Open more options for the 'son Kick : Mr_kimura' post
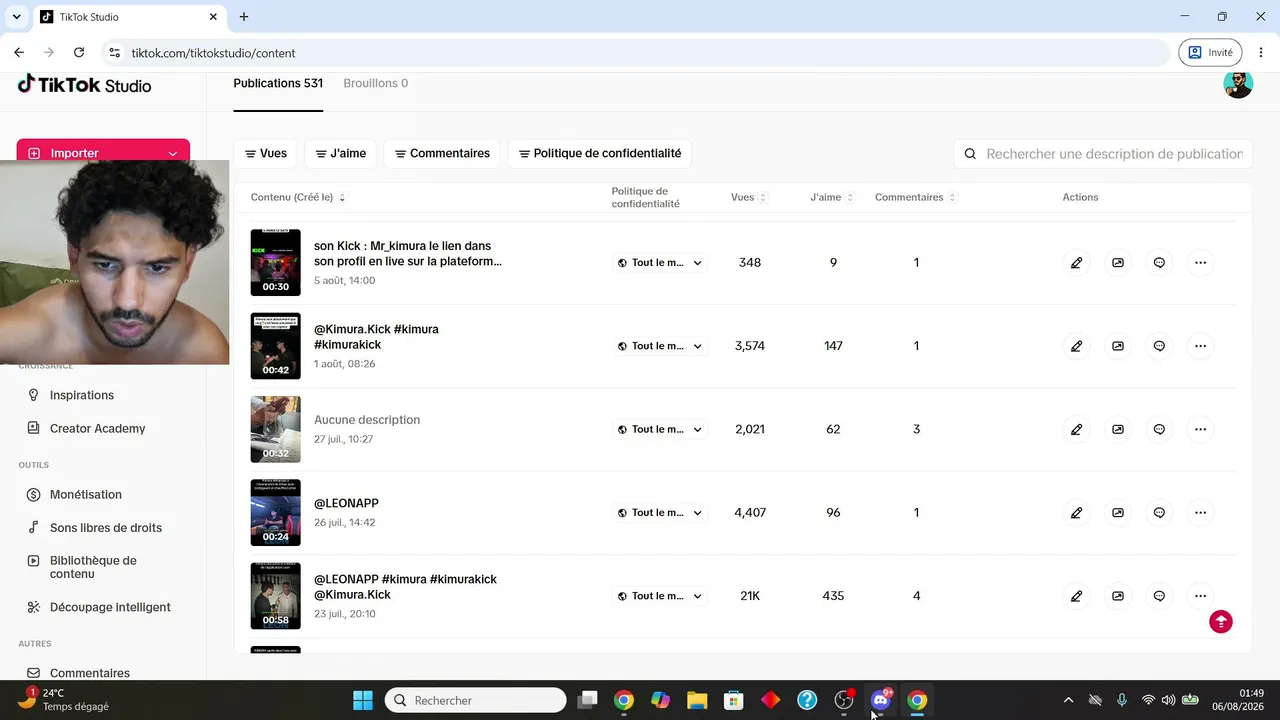Screen dimensions: 1280x720 tap(1201, 263)
